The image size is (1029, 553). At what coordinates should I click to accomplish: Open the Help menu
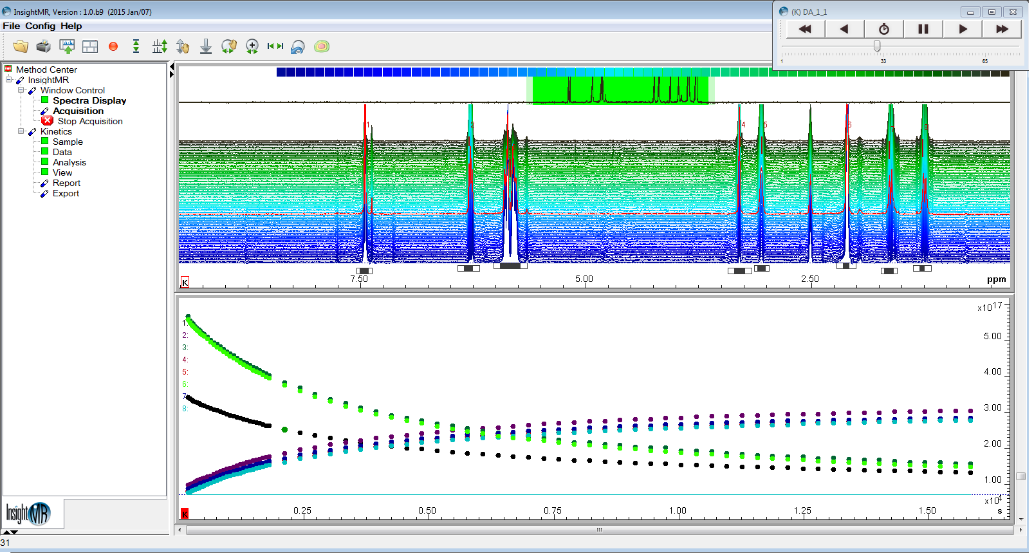click(x=71, y=25)
